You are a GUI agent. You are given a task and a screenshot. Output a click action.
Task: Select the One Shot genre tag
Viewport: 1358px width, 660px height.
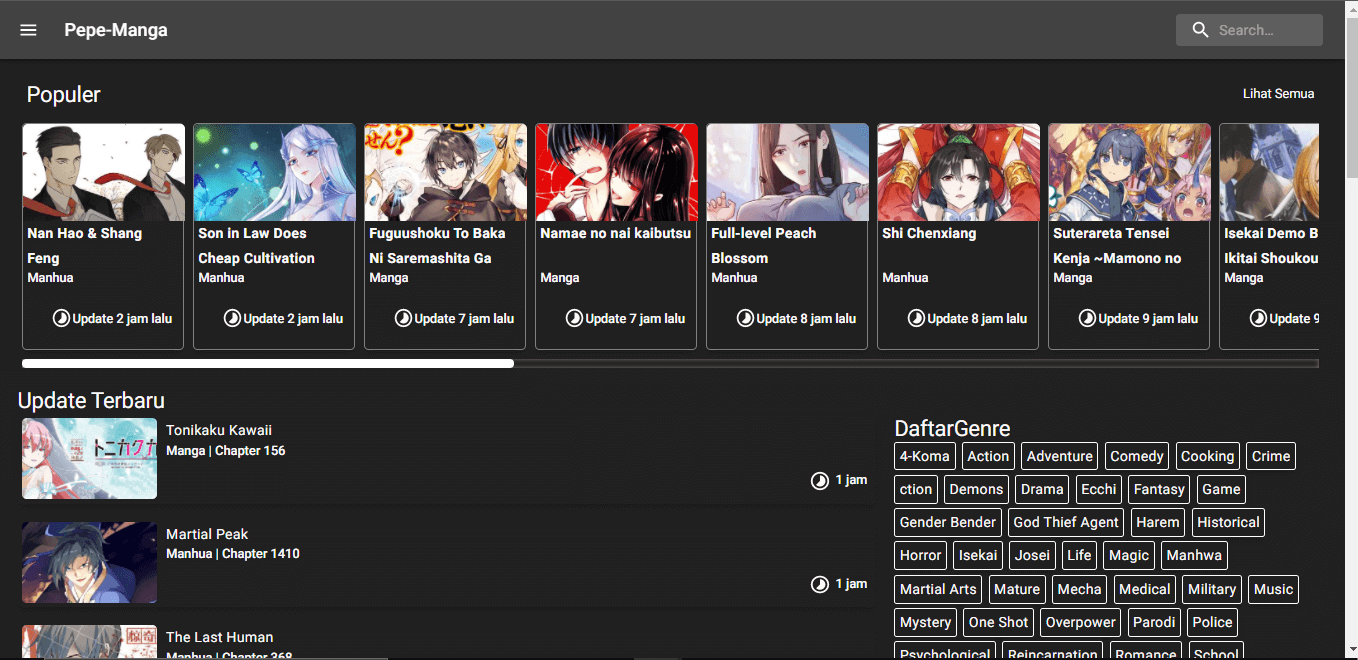998,622
